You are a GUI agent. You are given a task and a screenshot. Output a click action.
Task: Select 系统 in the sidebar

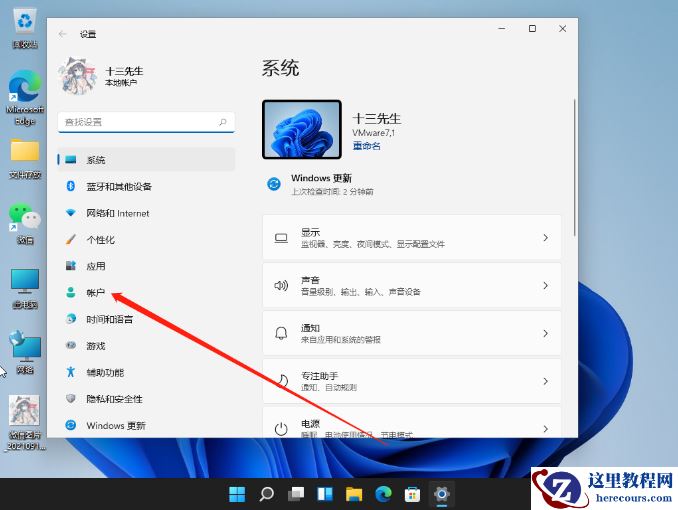coord(146,160)
